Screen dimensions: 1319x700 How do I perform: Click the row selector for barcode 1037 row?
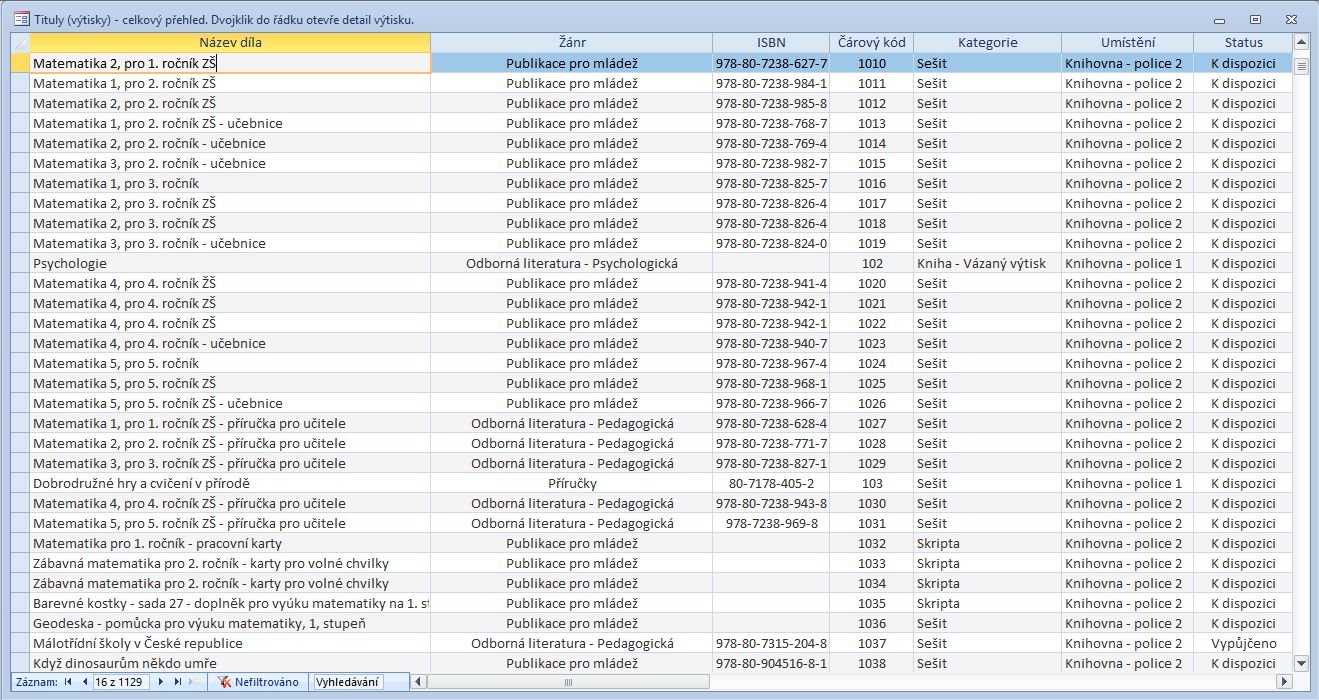coord(20,643)
